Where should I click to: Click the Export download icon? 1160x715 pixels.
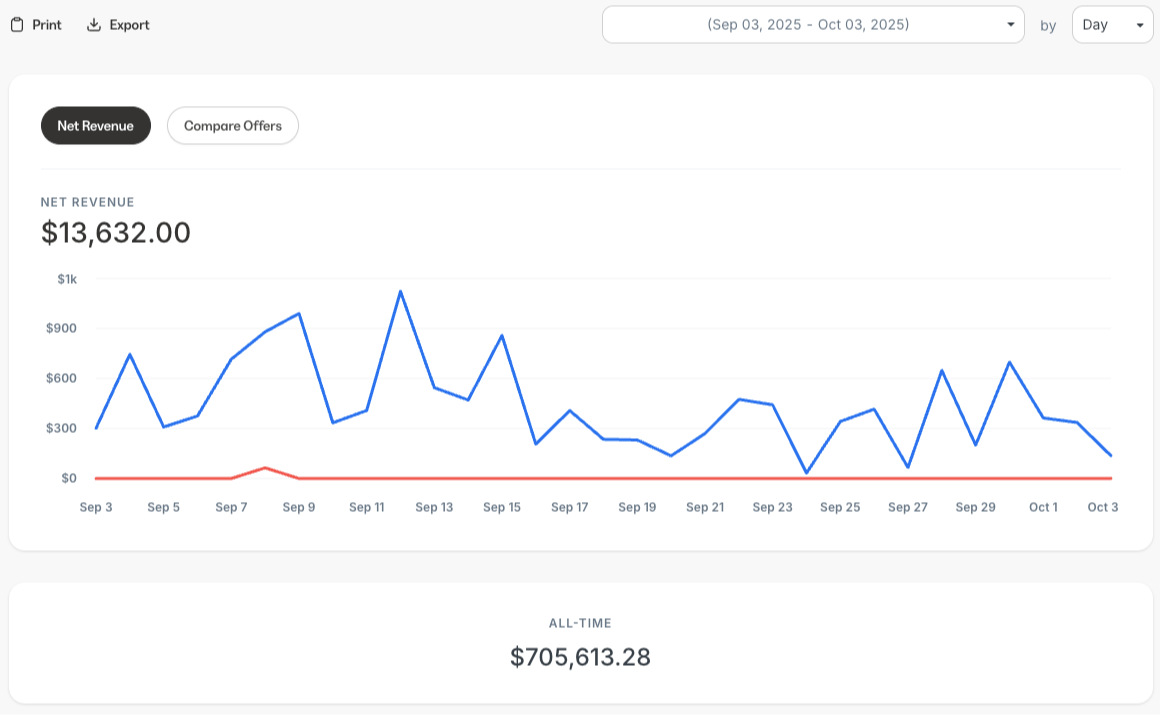tap(94, 25)
